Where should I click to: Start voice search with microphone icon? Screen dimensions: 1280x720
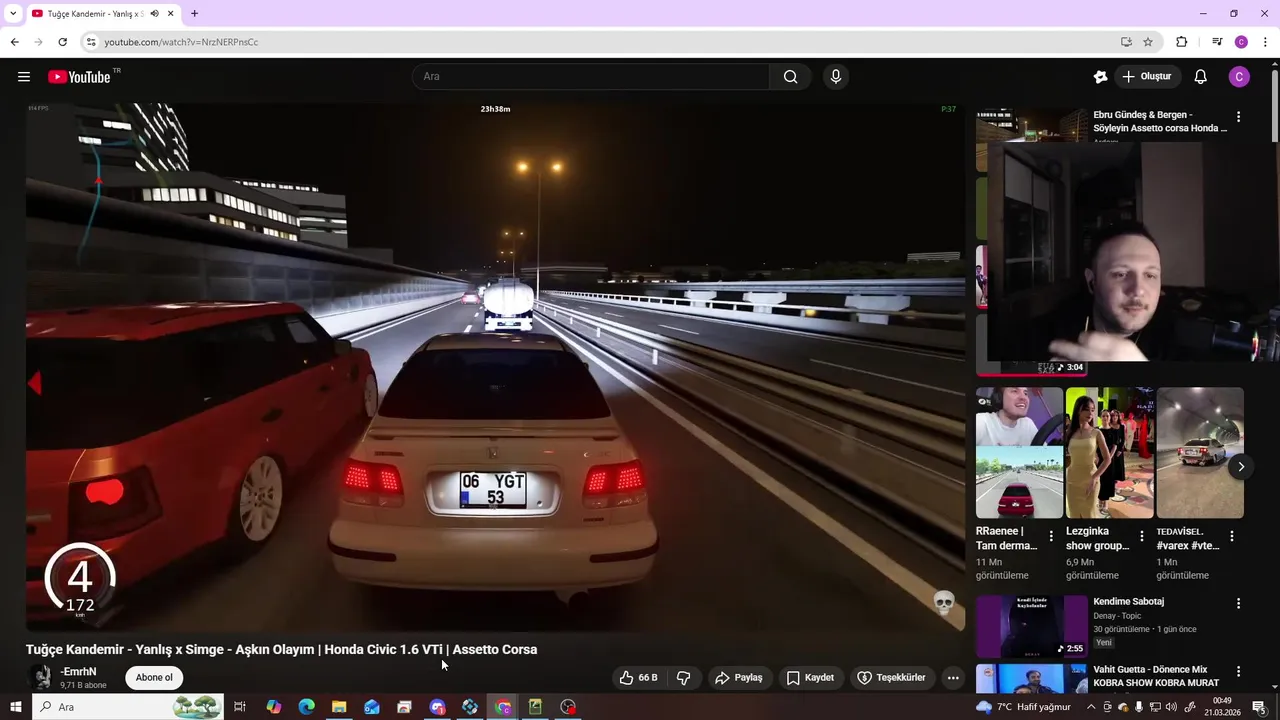[x=836, y=77]
